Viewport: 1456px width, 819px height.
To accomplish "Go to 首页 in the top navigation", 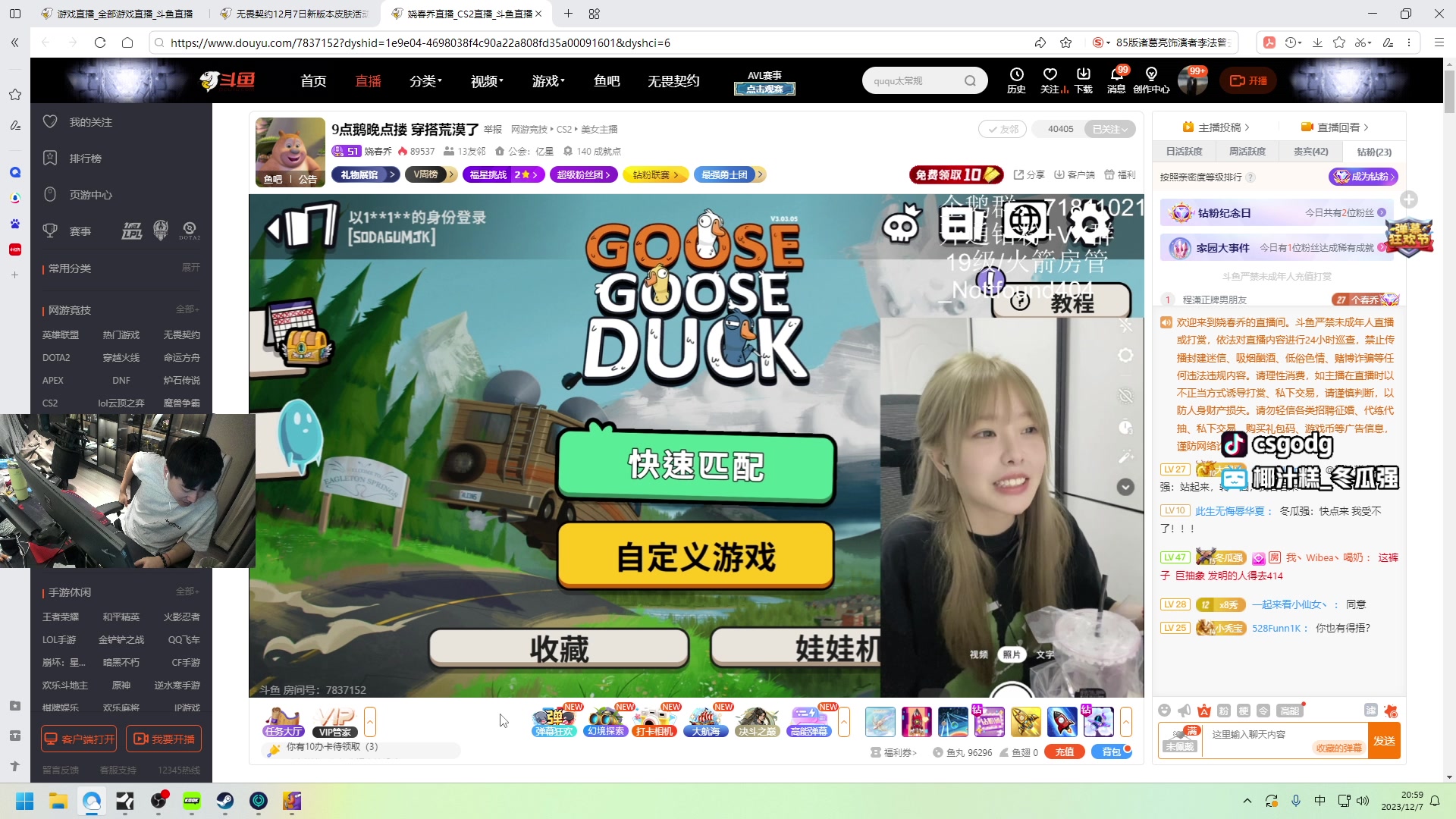I will click(x=313, y=81).
